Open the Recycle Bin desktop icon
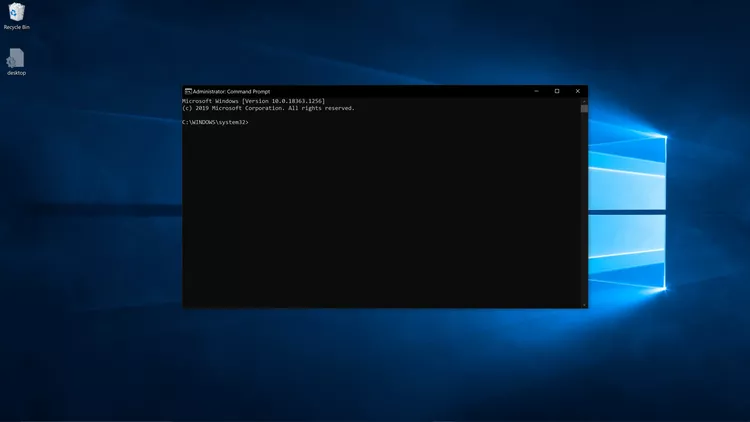Viewport: 750px width, 422px height. [x=16, y=12]
